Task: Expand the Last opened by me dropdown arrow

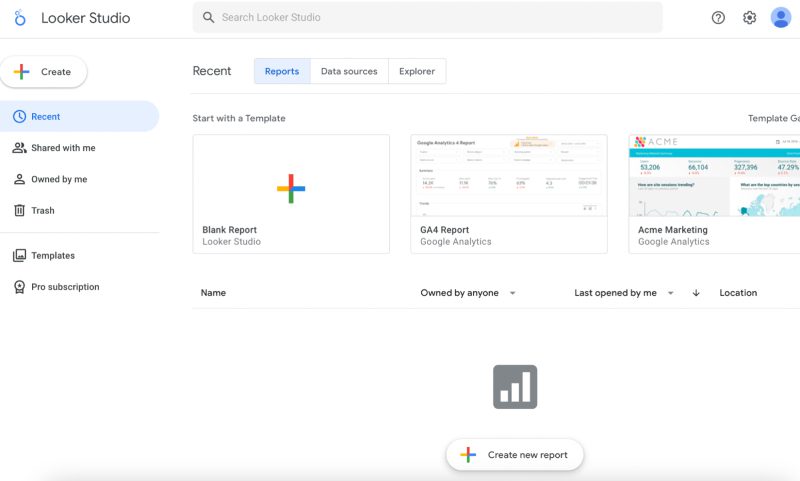Action: pyautogui.click(x=671, y=293)
